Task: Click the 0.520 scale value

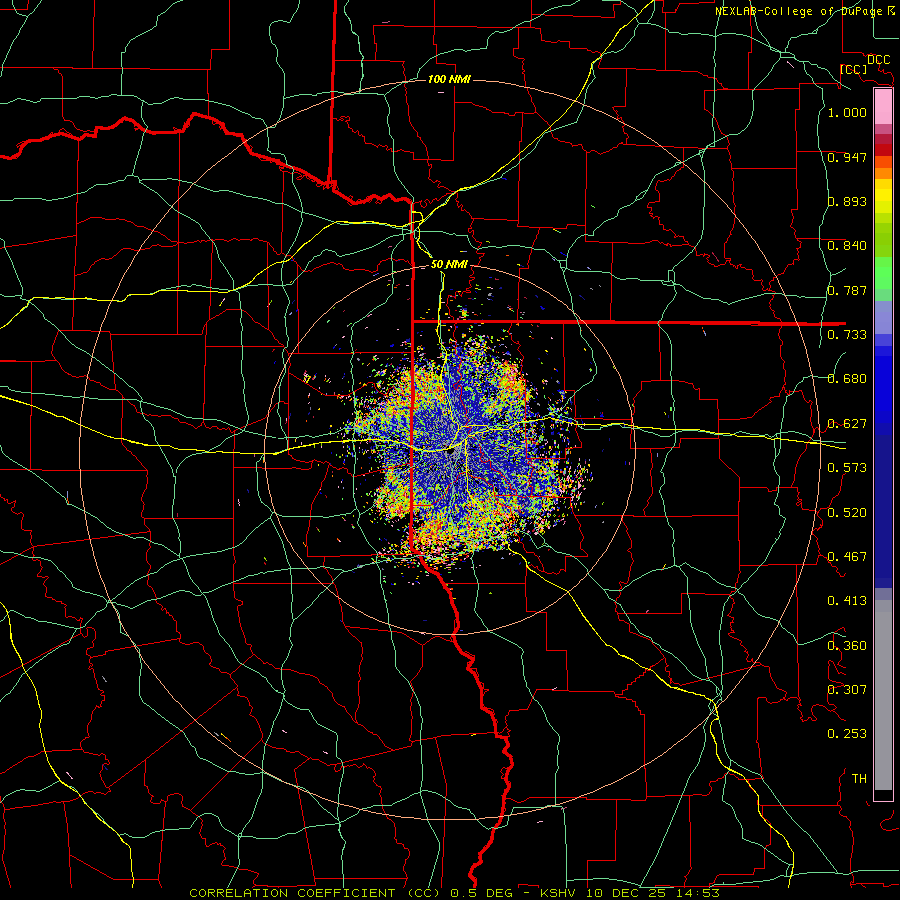Action: point(847,512)
